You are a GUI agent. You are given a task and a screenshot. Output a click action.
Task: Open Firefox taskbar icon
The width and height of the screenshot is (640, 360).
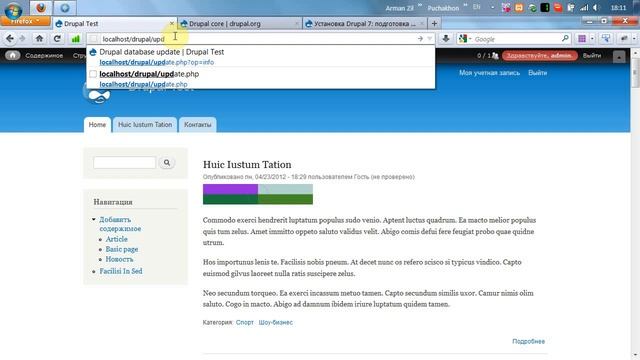tap(40, 8)
